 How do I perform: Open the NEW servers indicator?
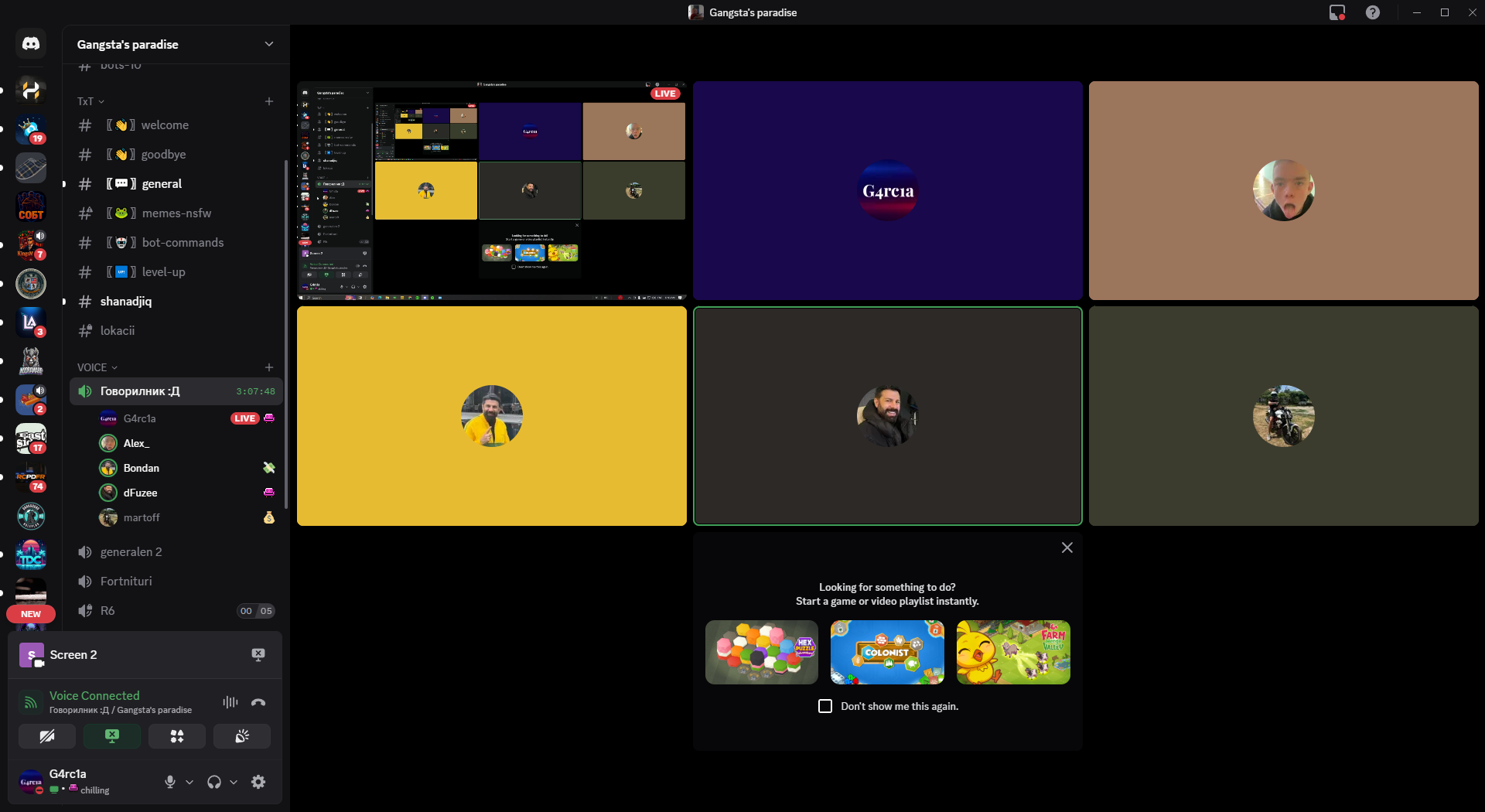click(x=31, y=614)
